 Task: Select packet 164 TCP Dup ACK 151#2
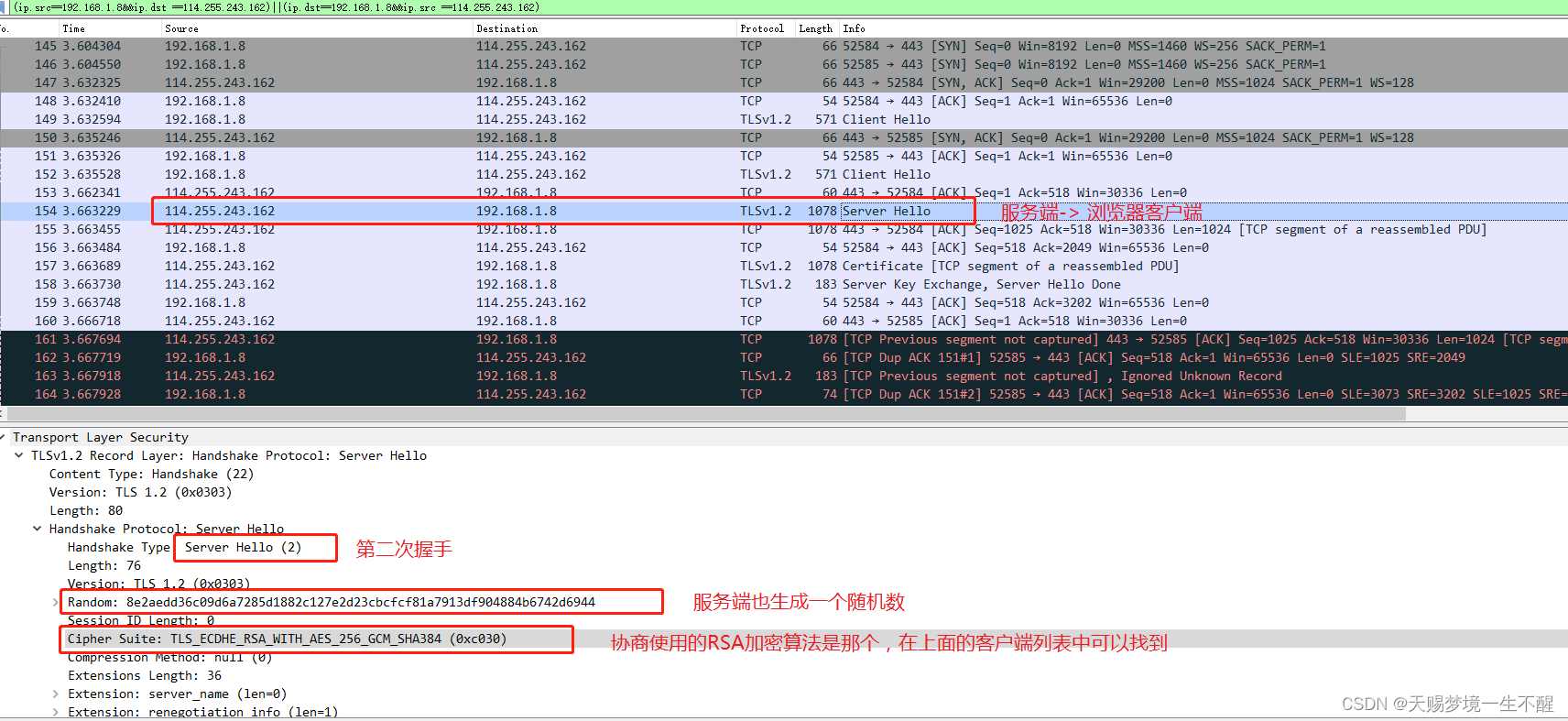784,395
